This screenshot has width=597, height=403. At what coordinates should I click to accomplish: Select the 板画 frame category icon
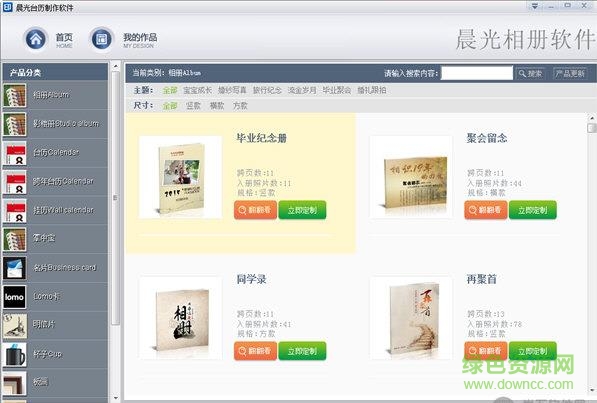[x=15, y=383]
